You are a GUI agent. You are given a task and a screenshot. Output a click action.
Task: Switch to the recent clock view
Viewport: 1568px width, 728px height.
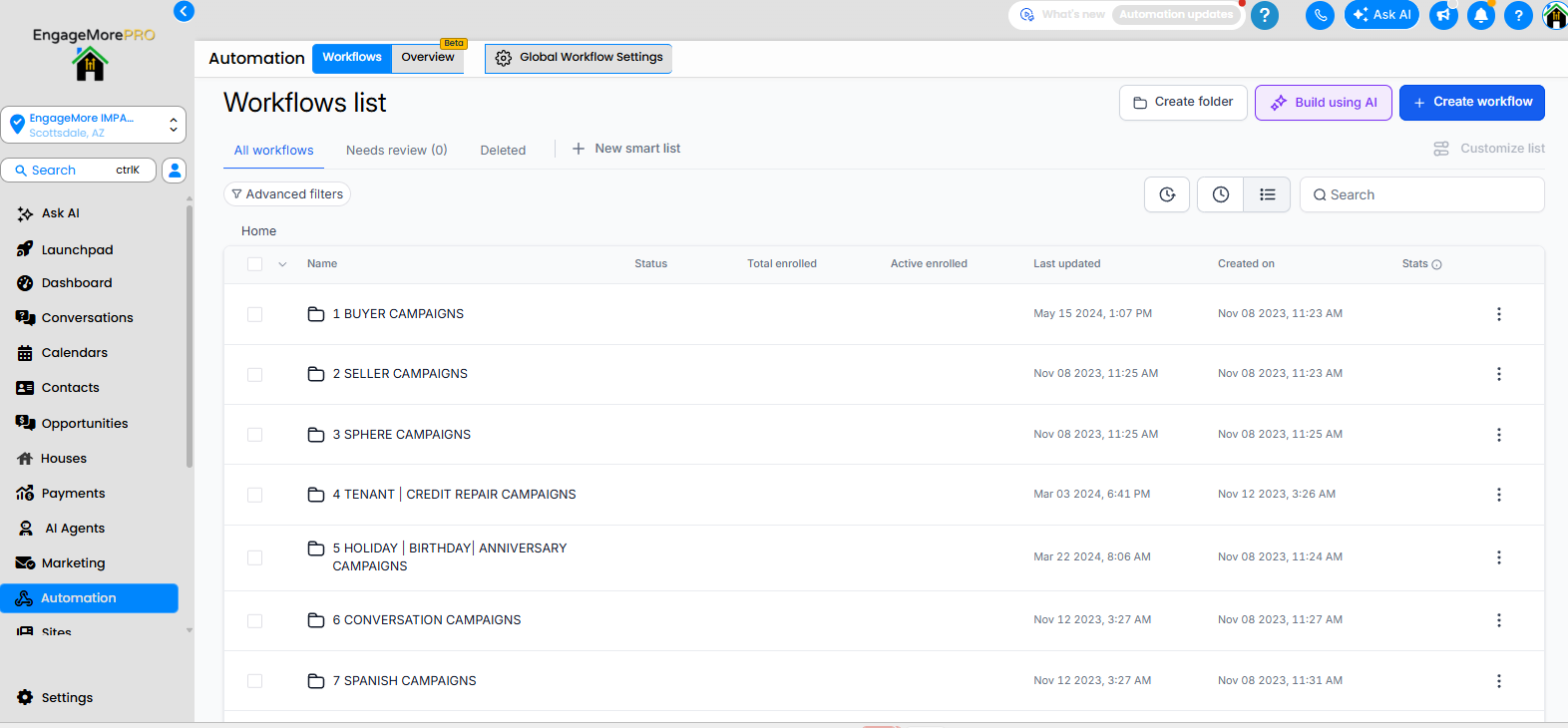click(x=1221, y=194)
